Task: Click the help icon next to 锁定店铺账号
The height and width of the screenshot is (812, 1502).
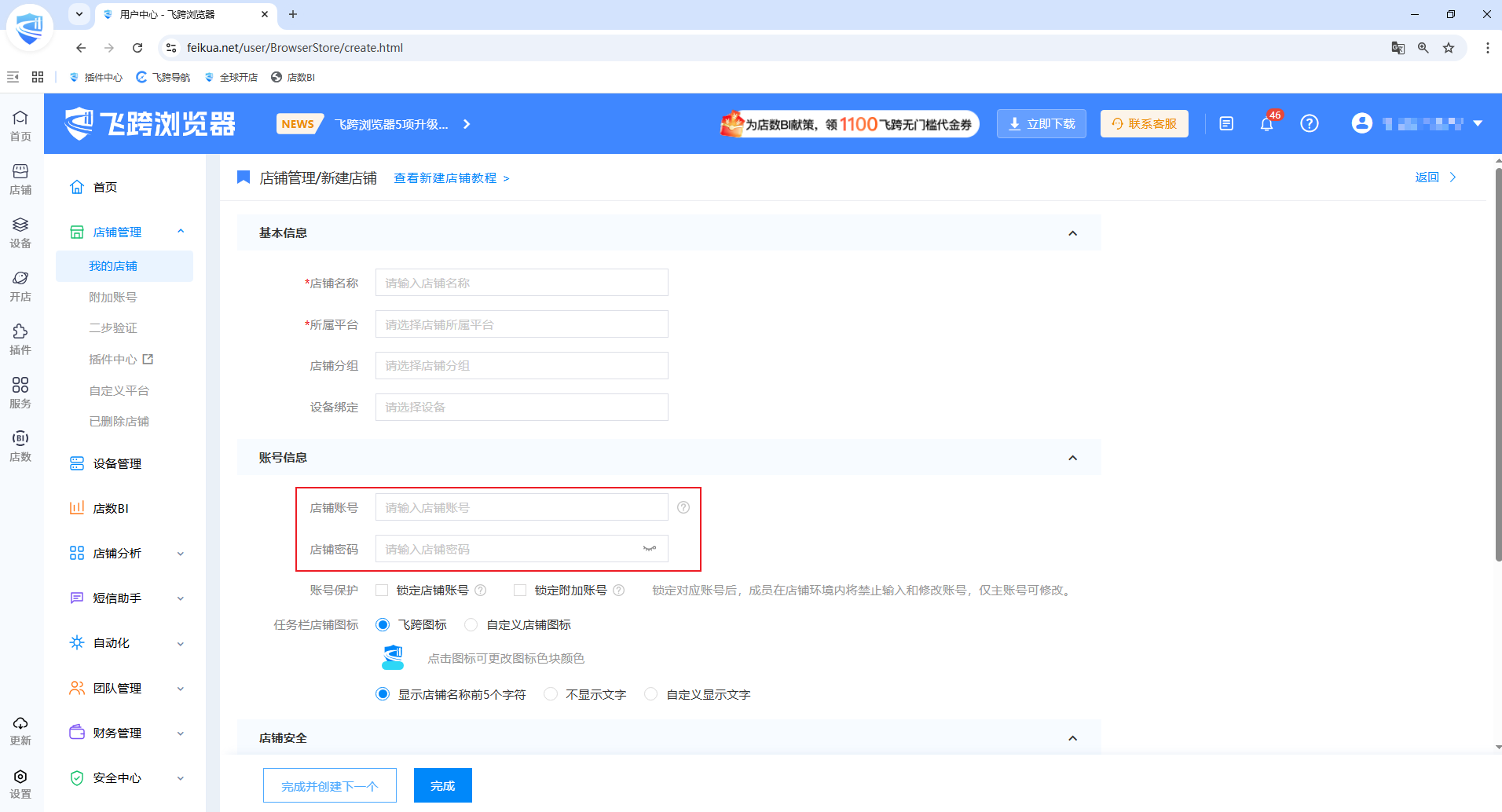Action: [481, 590]
